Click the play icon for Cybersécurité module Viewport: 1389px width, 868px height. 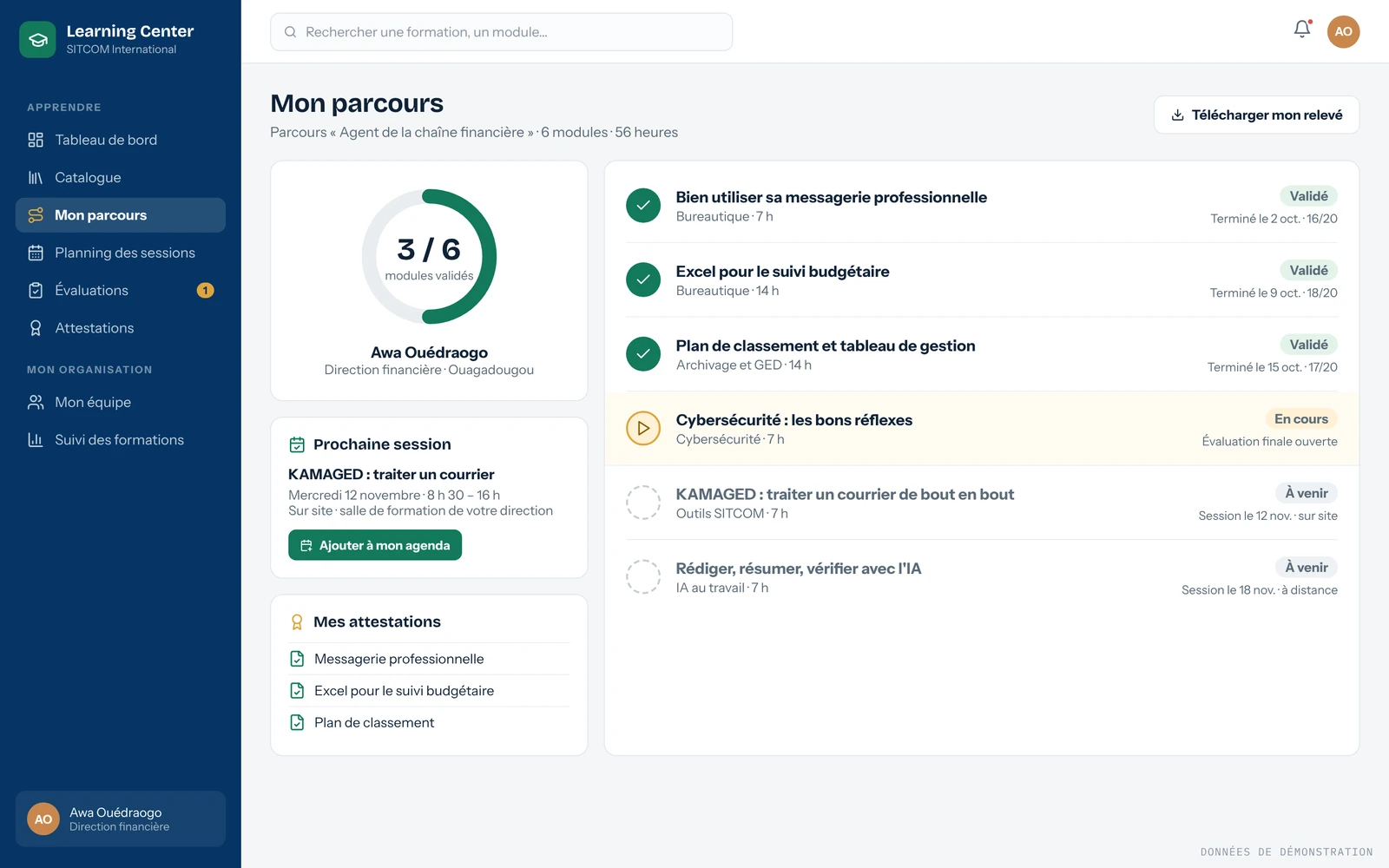(643, 428)
